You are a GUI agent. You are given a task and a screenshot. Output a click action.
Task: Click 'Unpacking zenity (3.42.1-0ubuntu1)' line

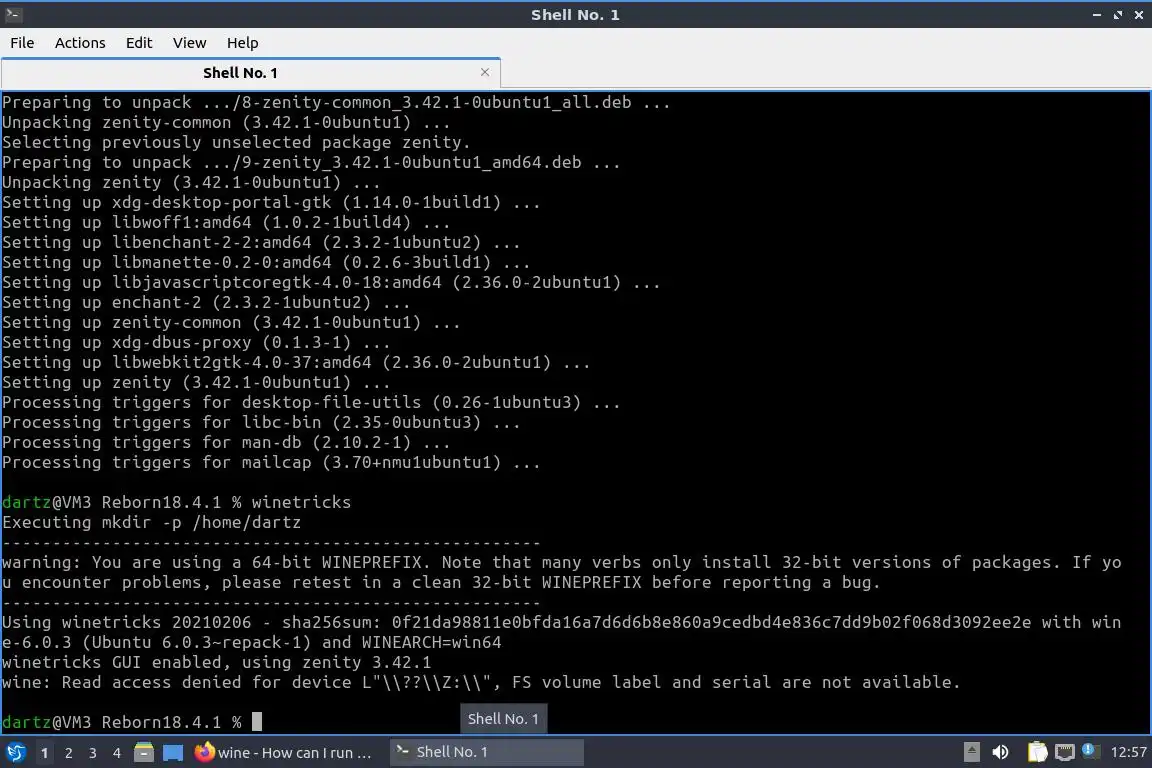(191, 182)
